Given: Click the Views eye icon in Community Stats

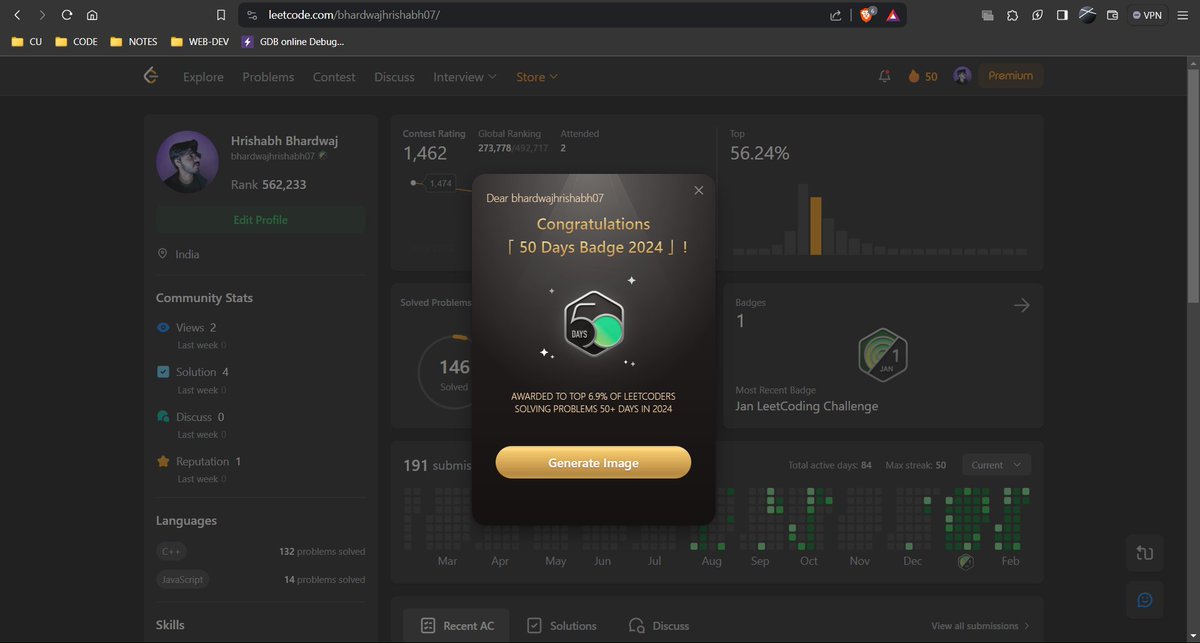Looking at the screenshot, I should click(164, 327).
